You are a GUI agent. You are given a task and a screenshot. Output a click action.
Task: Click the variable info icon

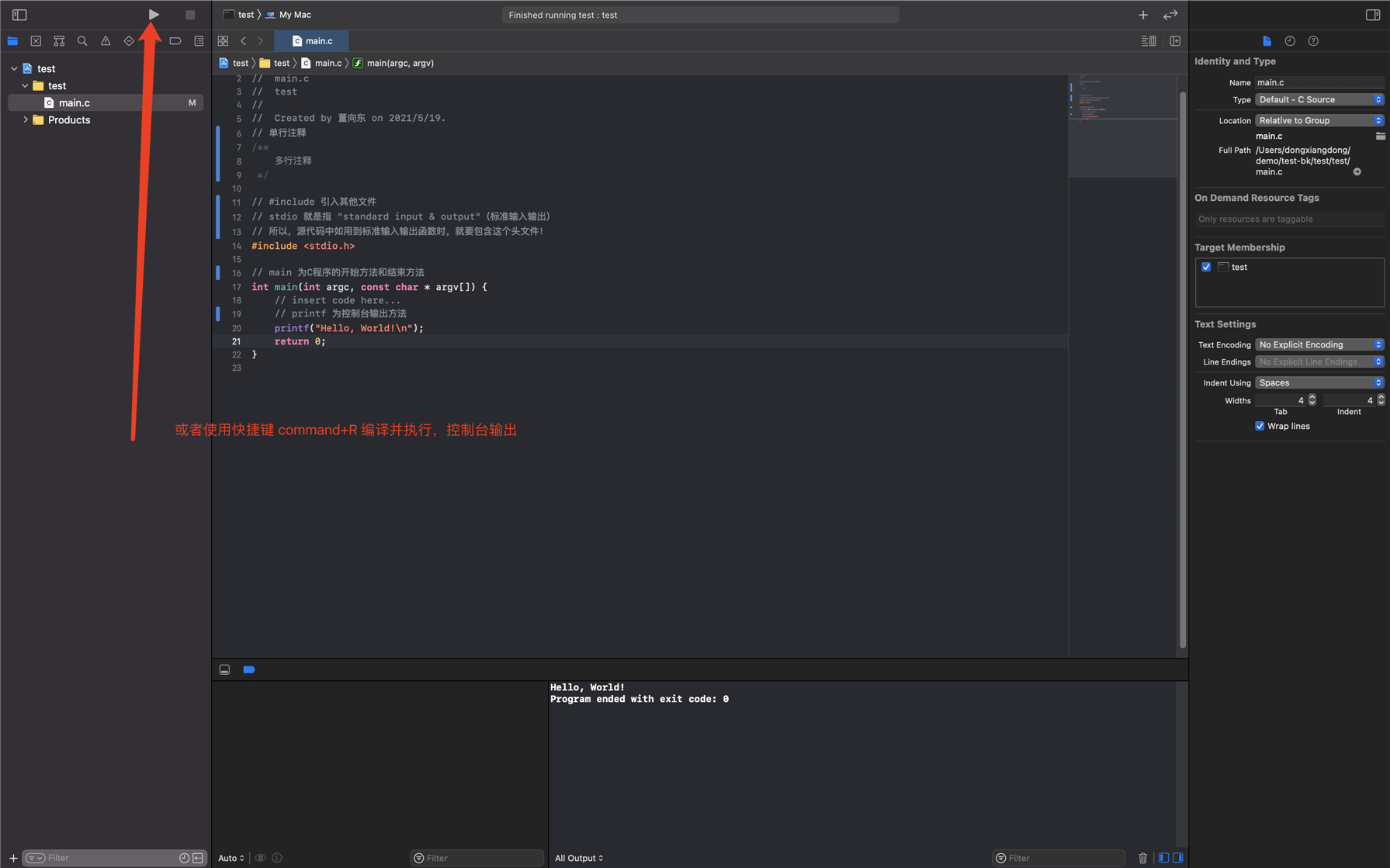(x=277, y=858)
